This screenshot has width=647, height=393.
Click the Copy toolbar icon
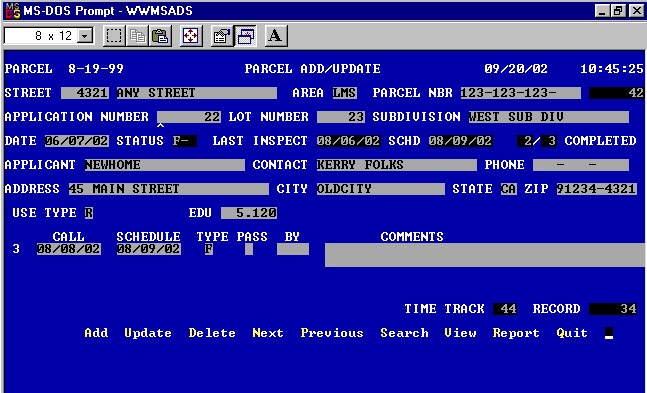[137, 36]
